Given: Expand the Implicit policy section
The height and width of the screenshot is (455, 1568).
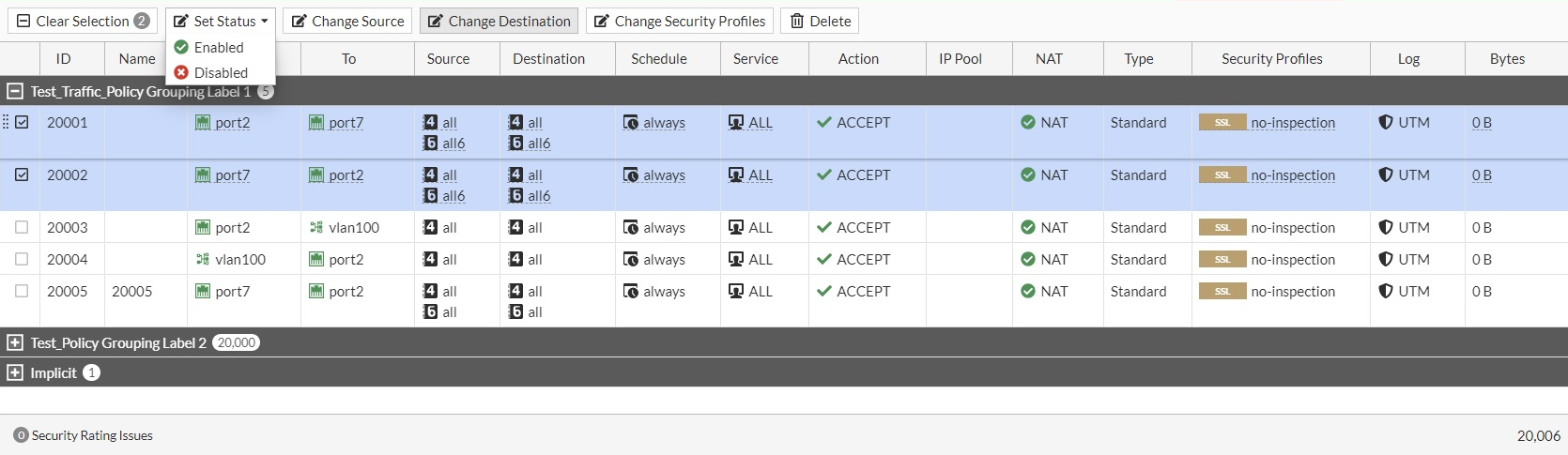Looking at the screenshot, I should [x=15, y=373].
